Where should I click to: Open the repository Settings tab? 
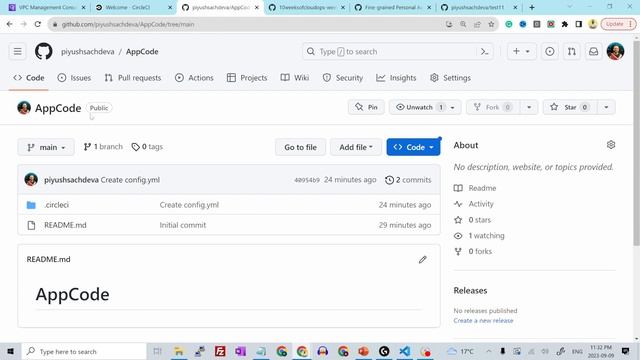point(450,78)
